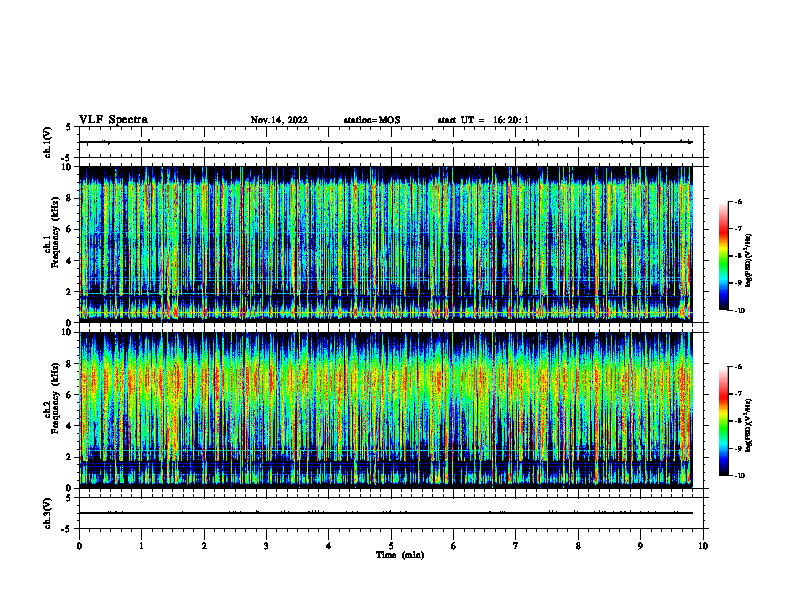Click the '-7' tick on ch.1 colorbar
Screen dimensions: 792x612
click(739, 229)
